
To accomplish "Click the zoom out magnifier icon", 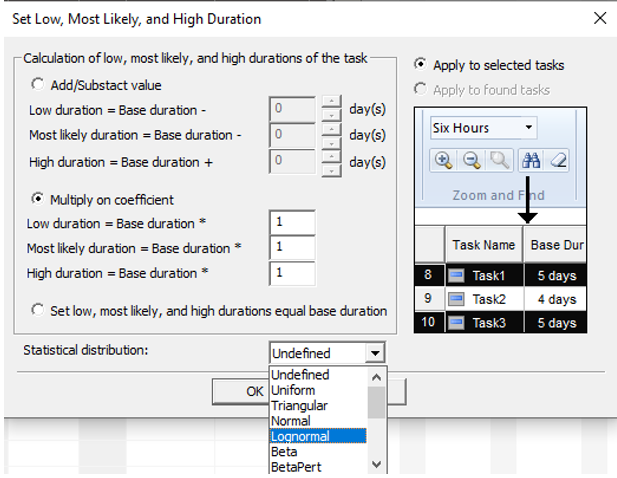I will click(x=471, y=160).
